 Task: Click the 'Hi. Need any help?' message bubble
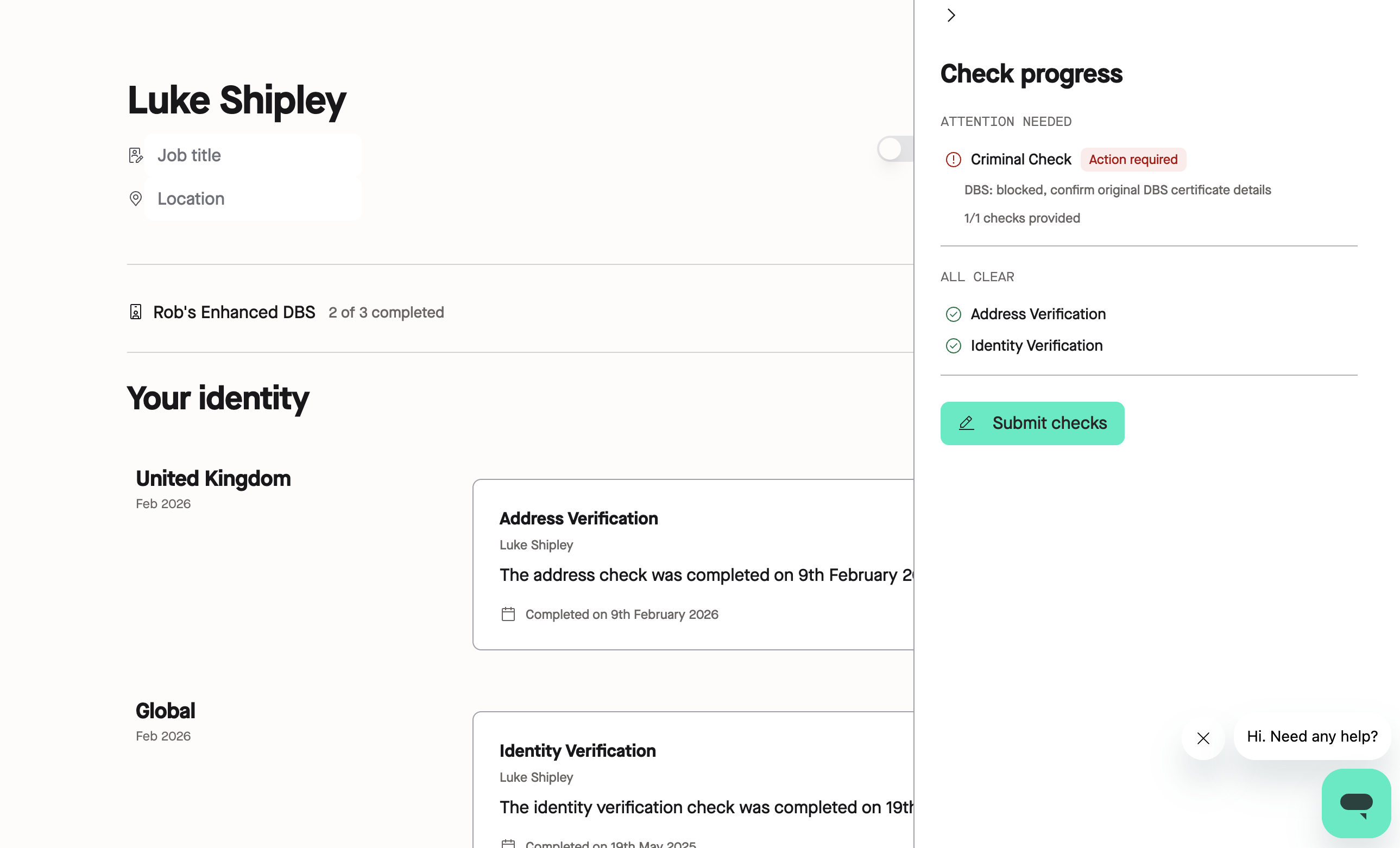[x=1311, y=736]
